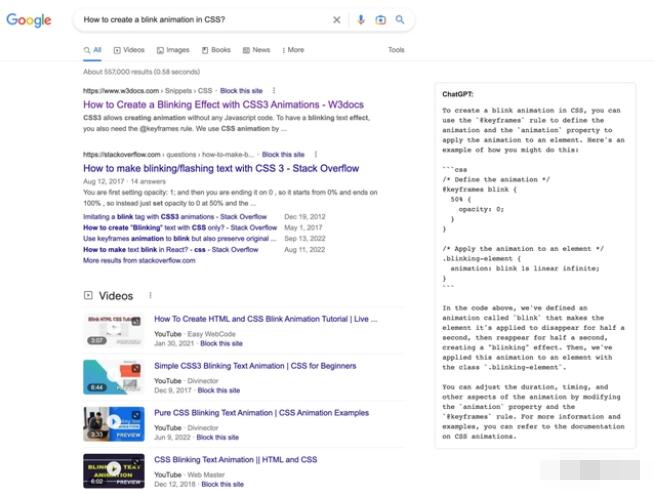This screenshot has height=489, width=654.
Task: Open 'Pure CSS Blinking Text Animation' video link
Action: (262, 413)
